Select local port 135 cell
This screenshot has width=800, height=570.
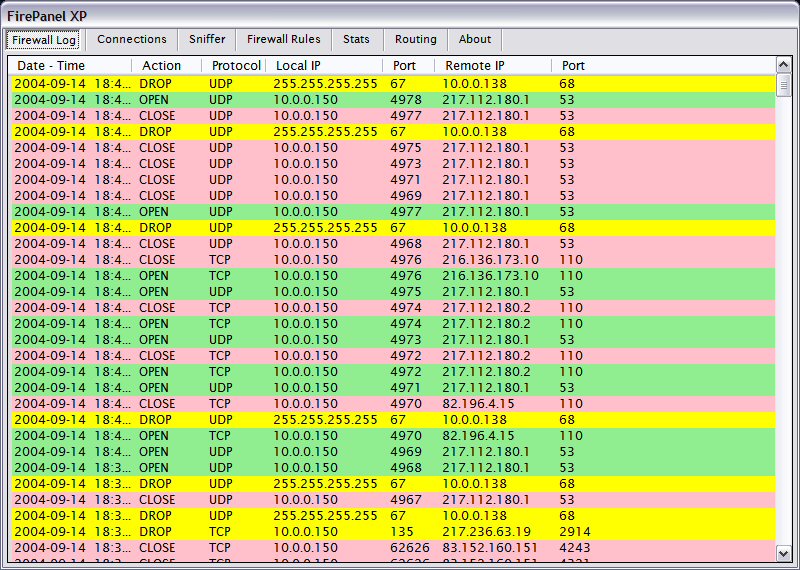[402, 532]
